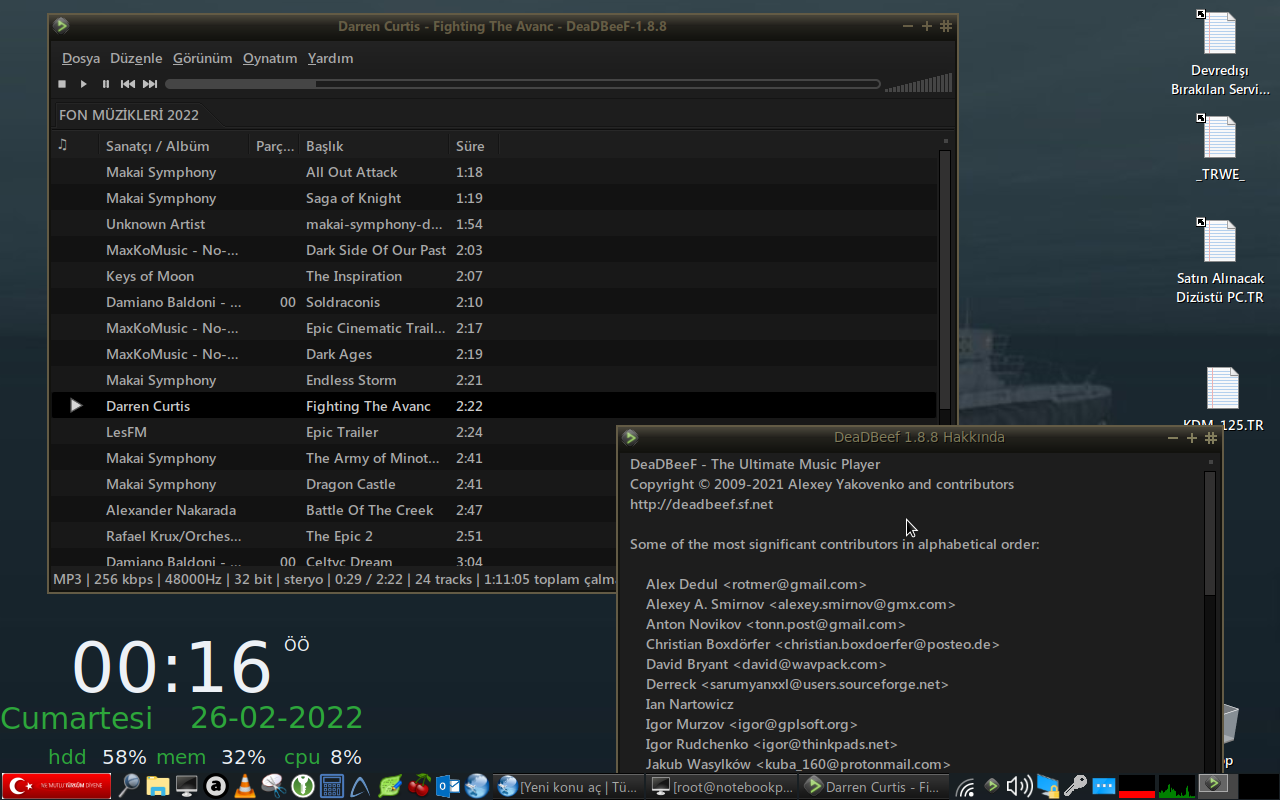The width and height of the screenshot is (1280, 800).
Task: Select the Unknown Artist row
Action: [494, 224]
